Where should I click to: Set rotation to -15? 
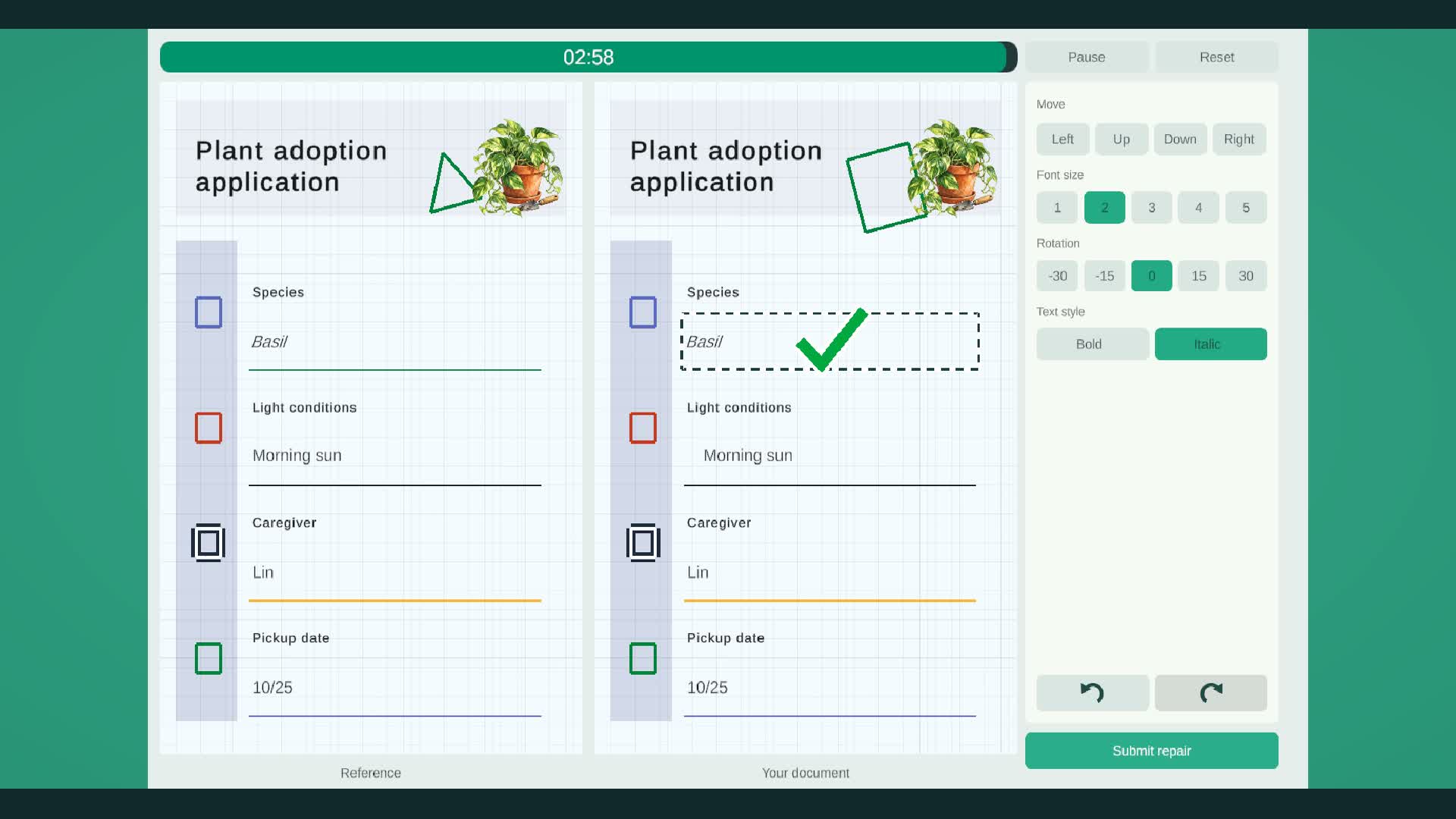click(1105, 276)
